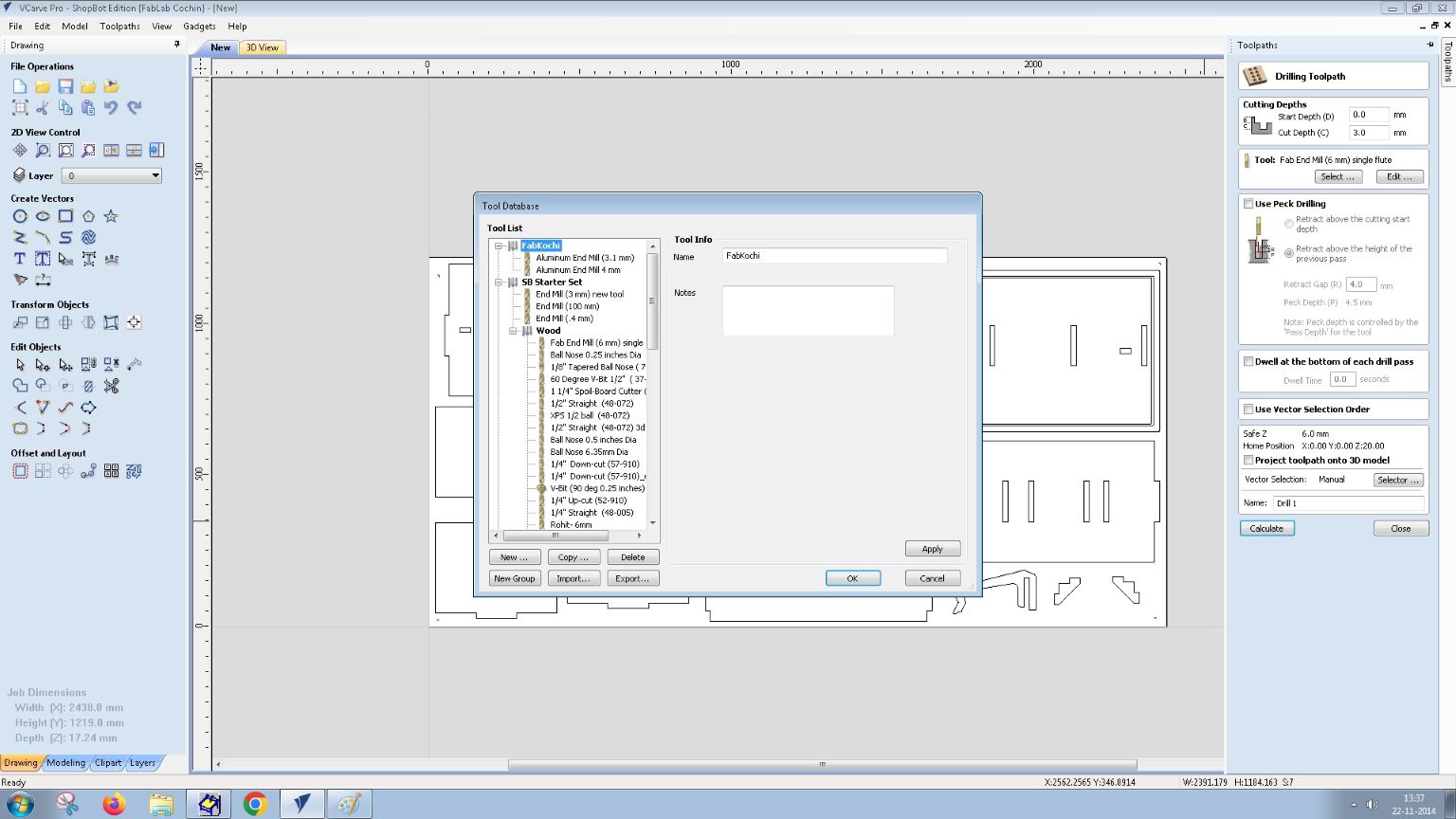Select the arrow Selection tool in Edit Objects
The image size is (1456, 819).
pos(20,365)
